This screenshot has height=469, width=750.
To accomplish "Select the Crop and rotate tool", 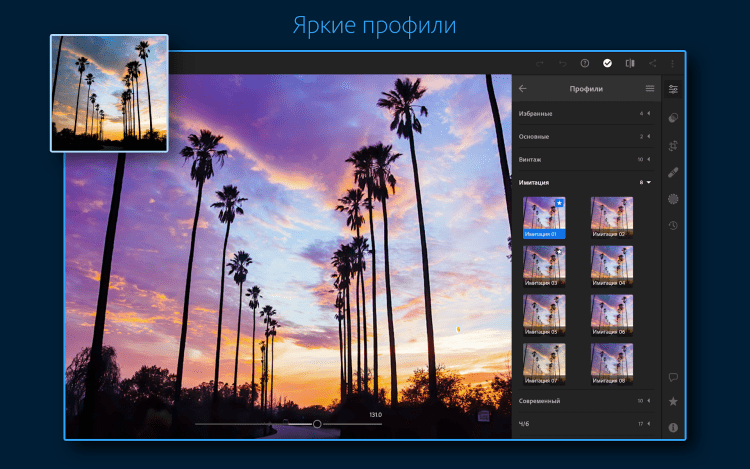I will point(673,145).
